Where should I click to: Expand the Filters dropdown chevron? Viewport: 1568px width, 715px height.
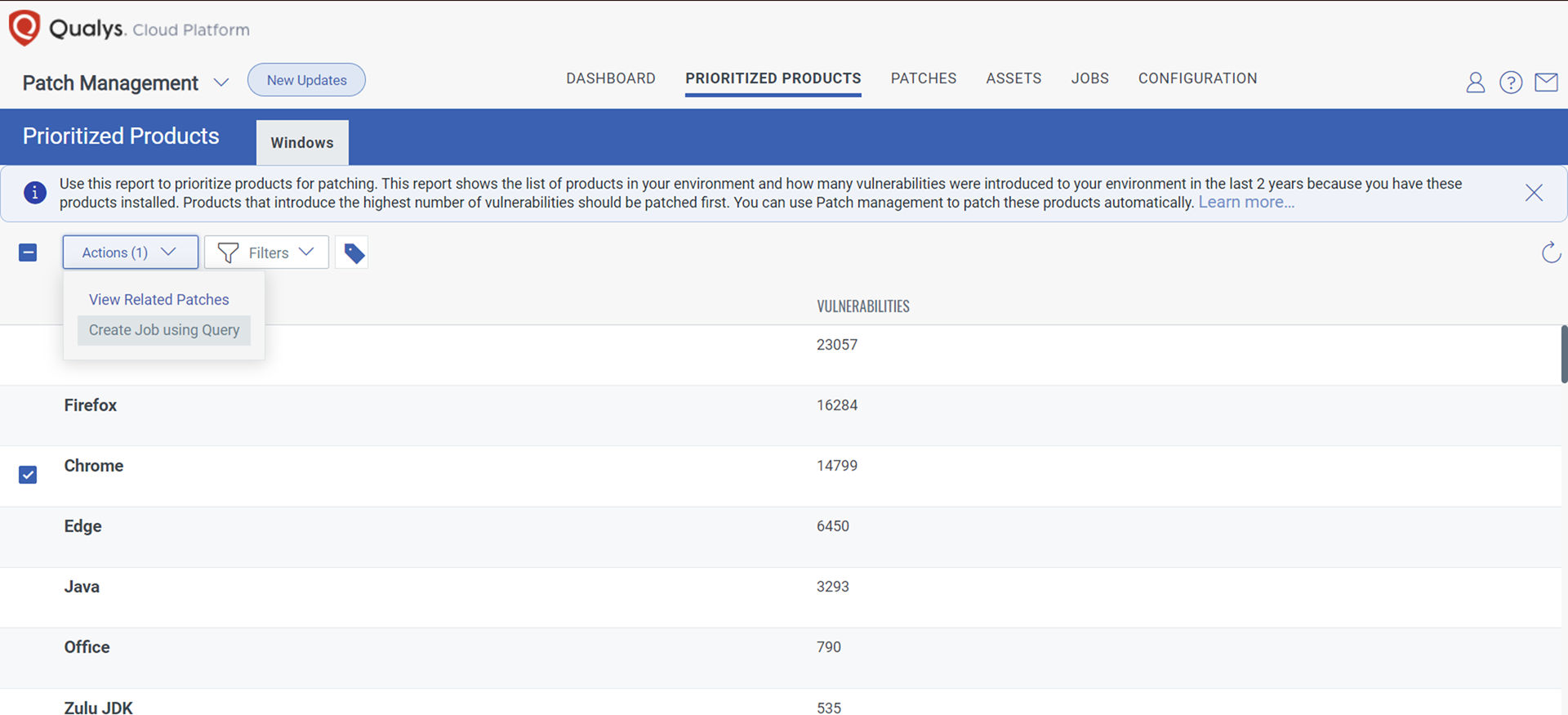coord(306,252)
